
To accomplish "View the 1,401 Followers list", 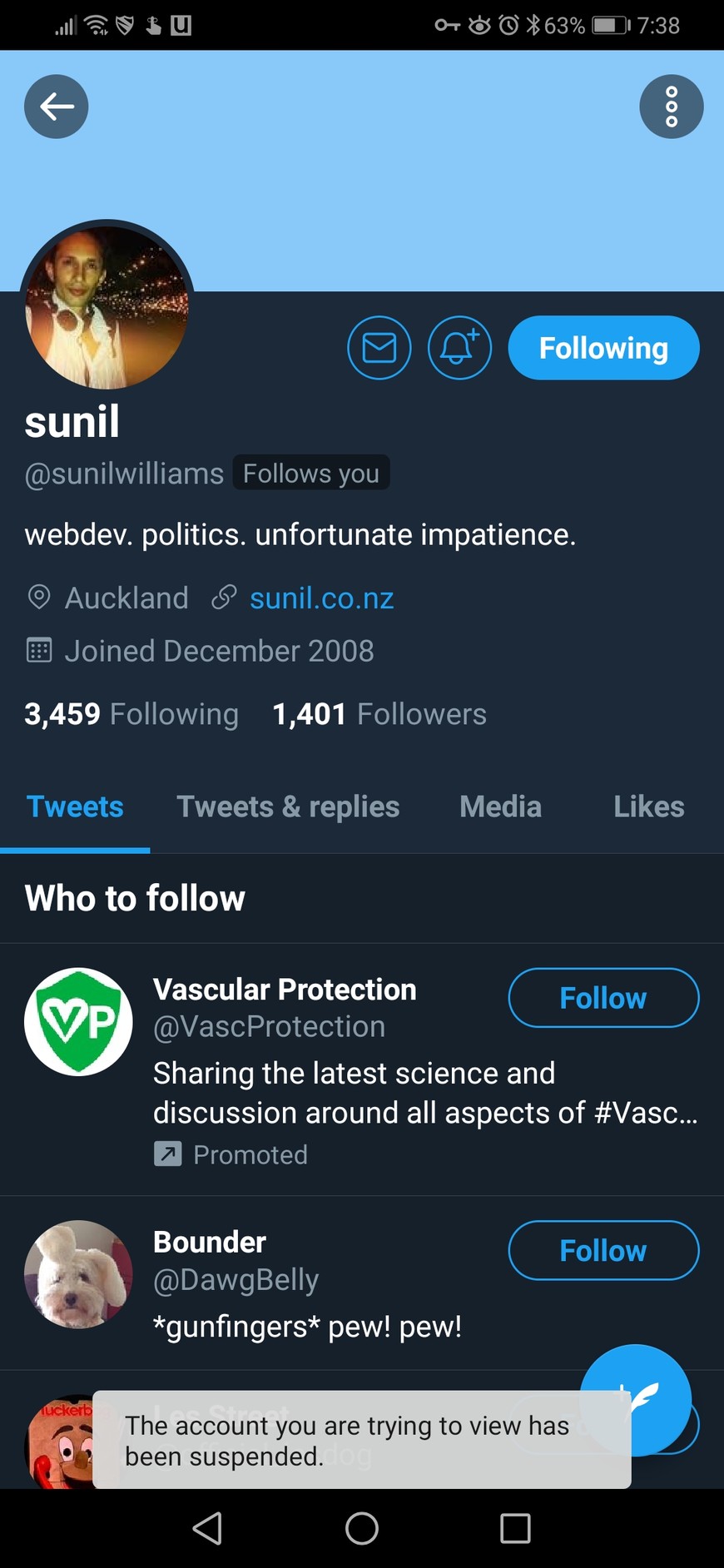I will (379, 714).
